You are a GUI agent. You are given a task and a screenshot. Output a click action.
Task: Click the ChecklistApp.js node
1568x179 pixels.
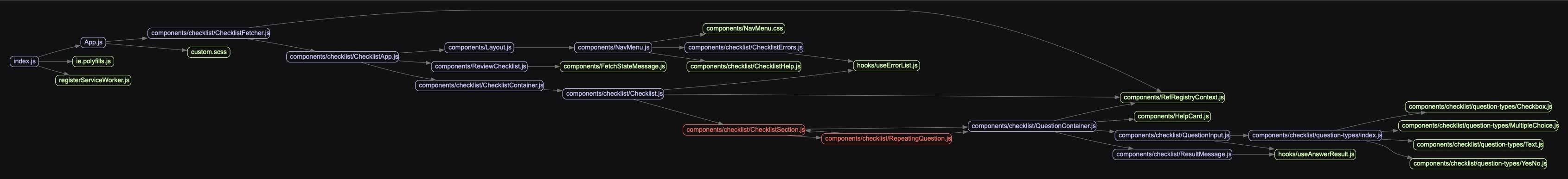[343, 57]
